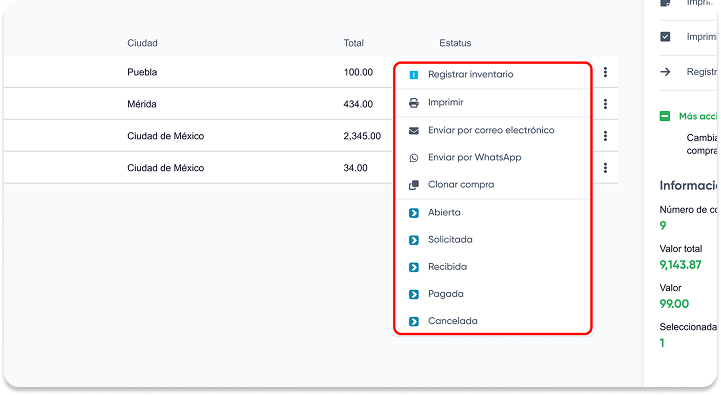The width and height of the screenshot is (721, 395).
Task: Click the 34.00 total value
Action: click(x=355, y=168)
